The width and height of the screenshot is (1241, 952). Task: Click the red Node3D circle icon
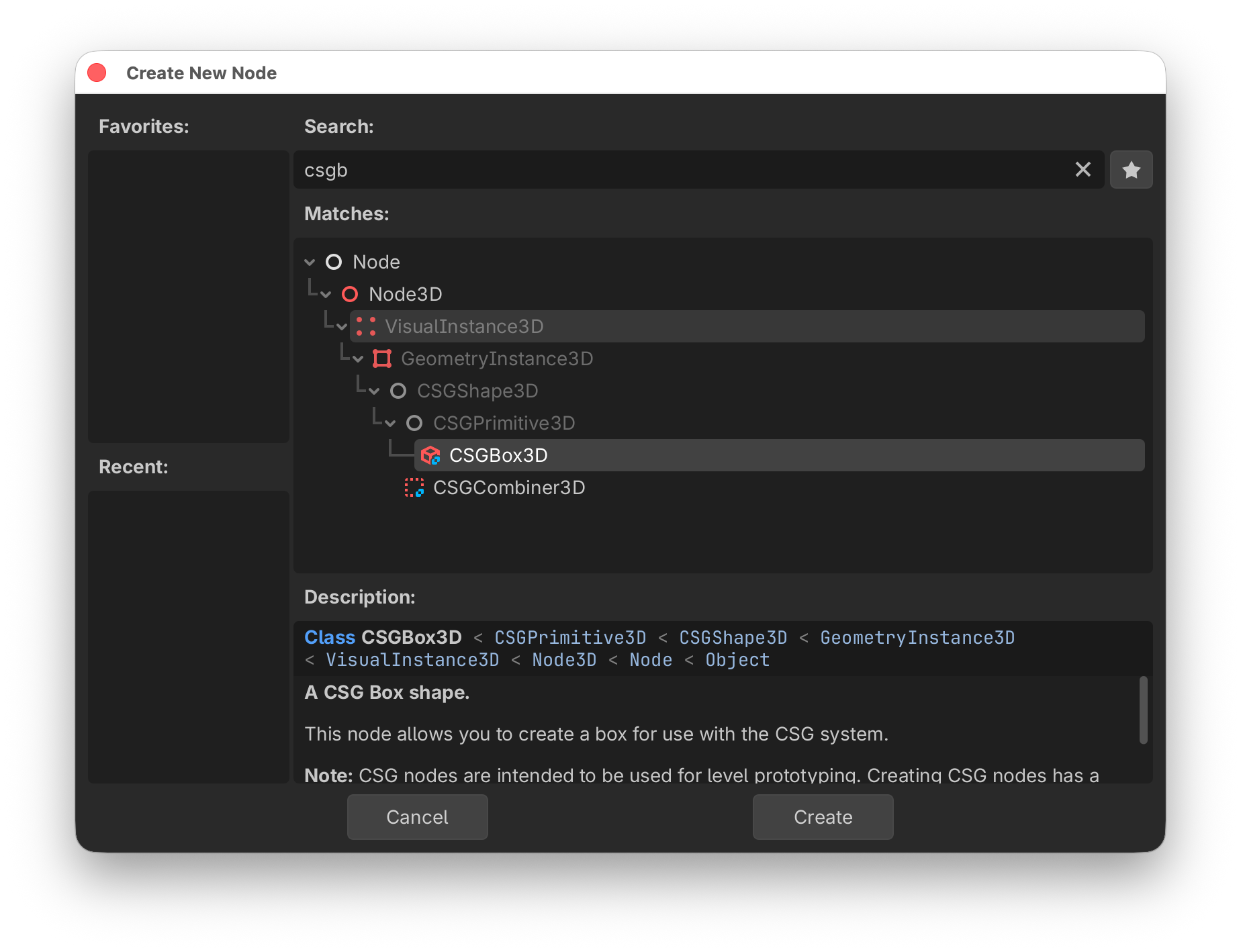click(350, 295)
